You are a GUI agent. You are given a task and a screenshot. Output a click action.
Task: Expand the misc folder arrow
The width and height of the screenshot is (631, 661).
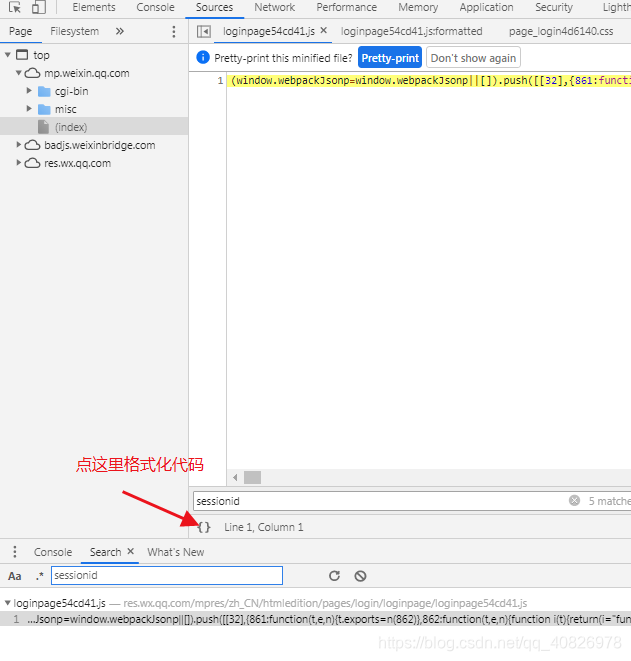point(29,109)
